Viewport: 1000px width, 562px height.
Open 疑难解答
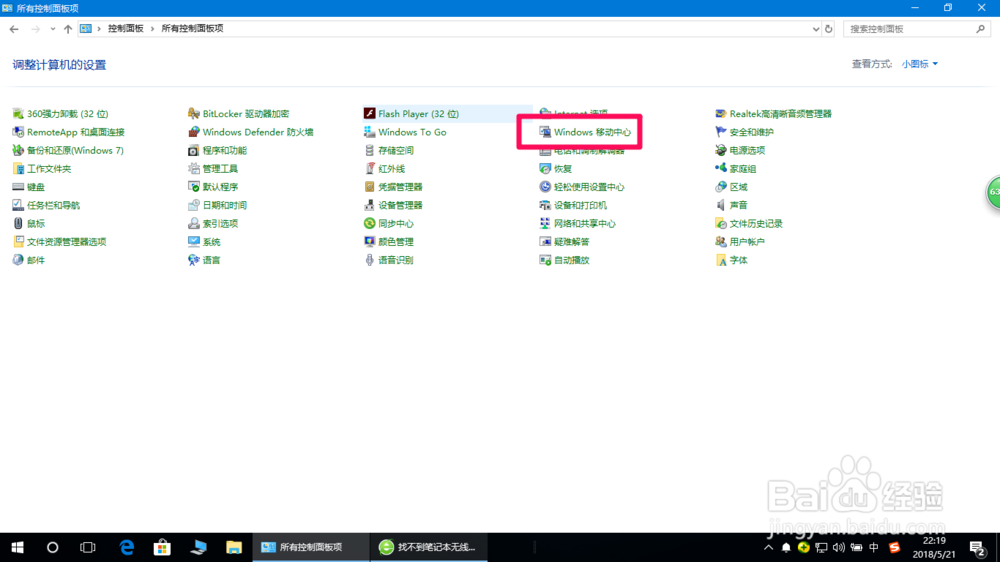point(564,242)
